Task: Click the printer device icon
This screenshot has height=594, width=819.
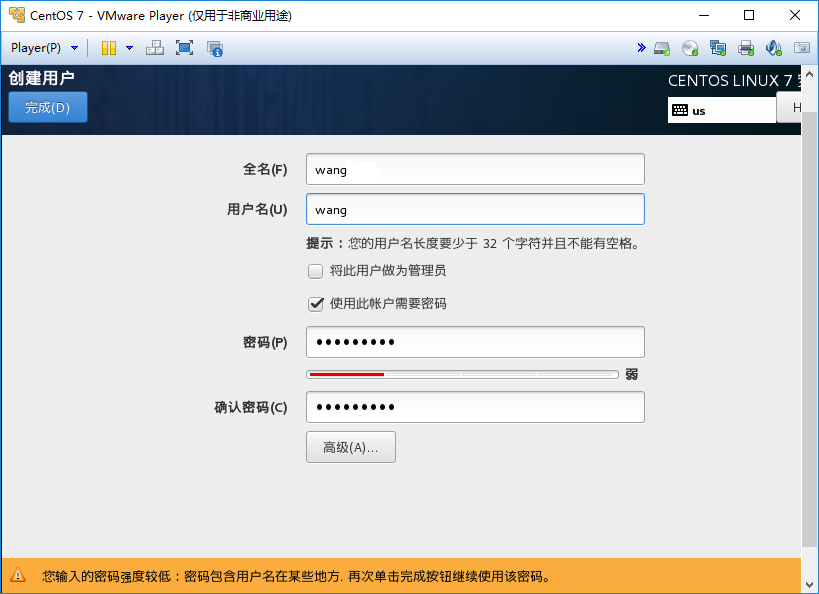Action: (x=746, y=49)
